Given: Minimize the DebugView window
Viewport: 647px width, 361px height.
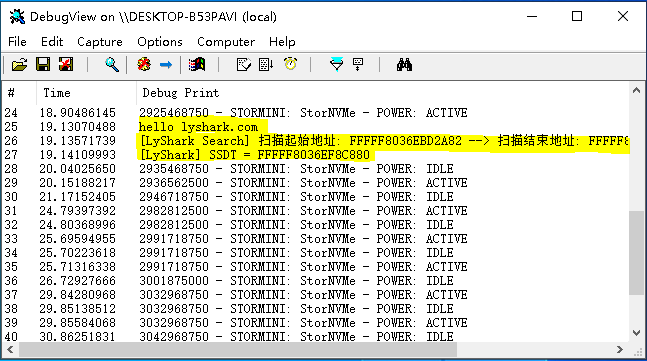Looking at the screenshot, I should pyautogui.click(x=532, y=17).
